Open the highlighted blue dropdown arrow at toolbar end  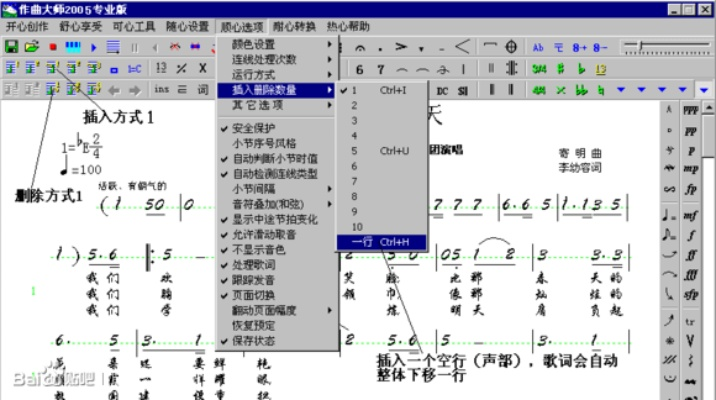pyautogui.click(x=704, y=90)
